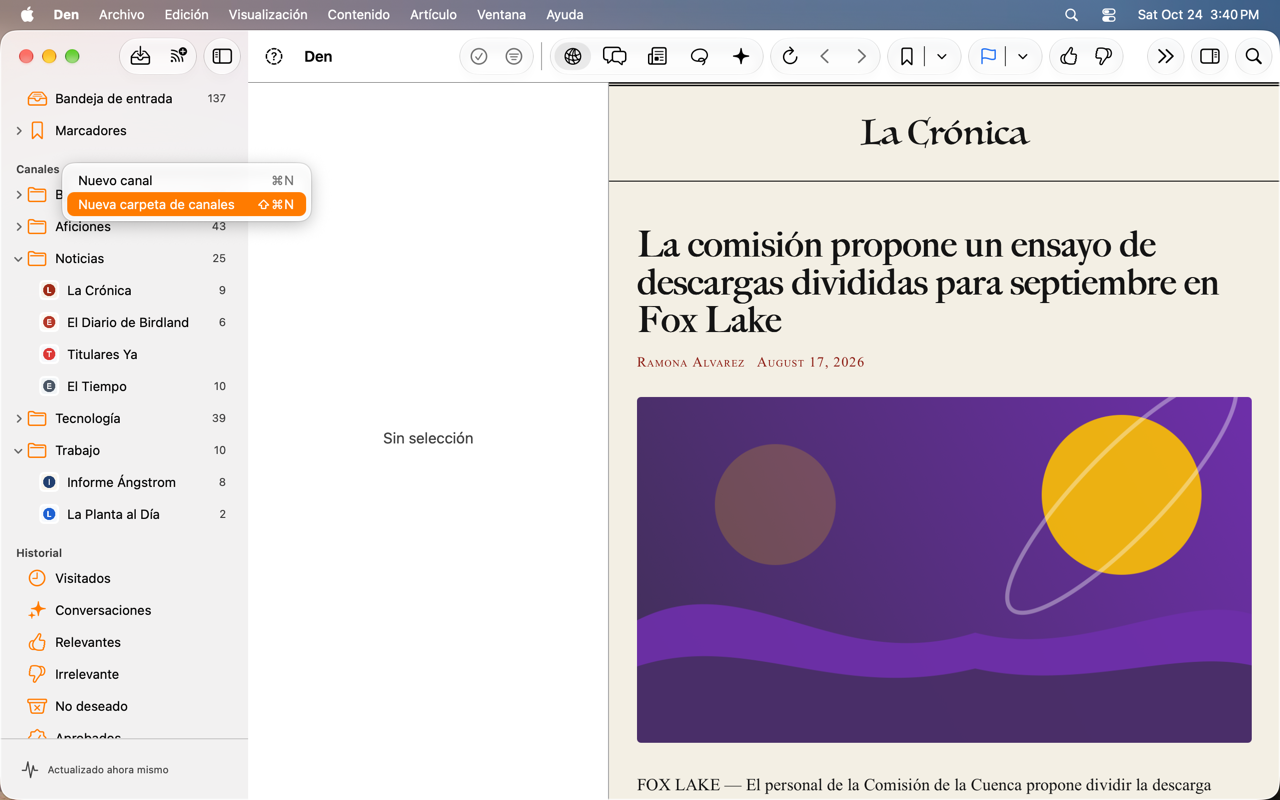Viewport: 1280px width, 800px height.
Task: Bookmark the current article
Action: pos(907,57)
